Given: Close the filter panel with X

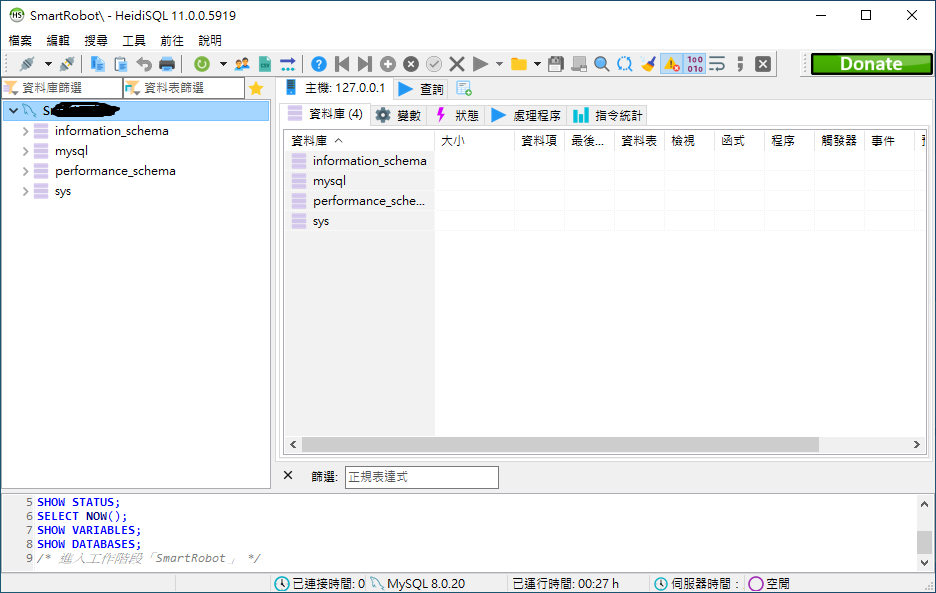Looking at the screenshot, I should click(x=288, y=475).
